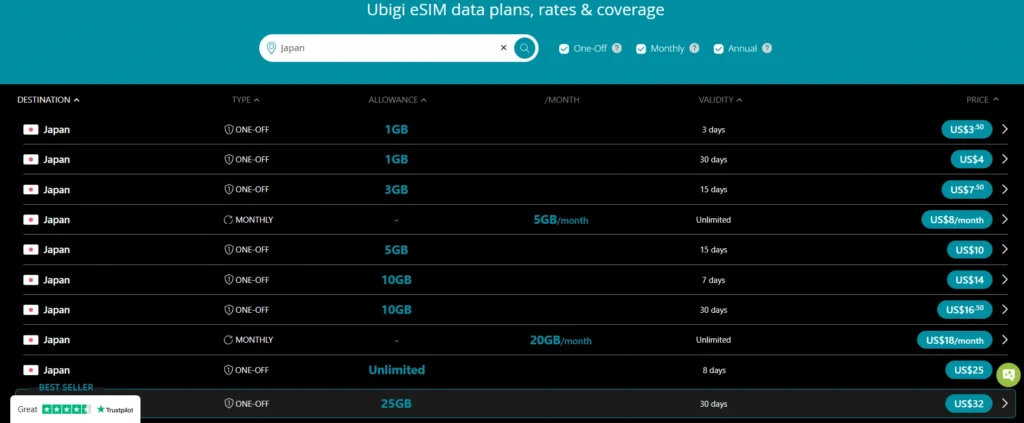Select the US$32 price button
This screenshot has height=423, width=1024.
tap(968, 403)
